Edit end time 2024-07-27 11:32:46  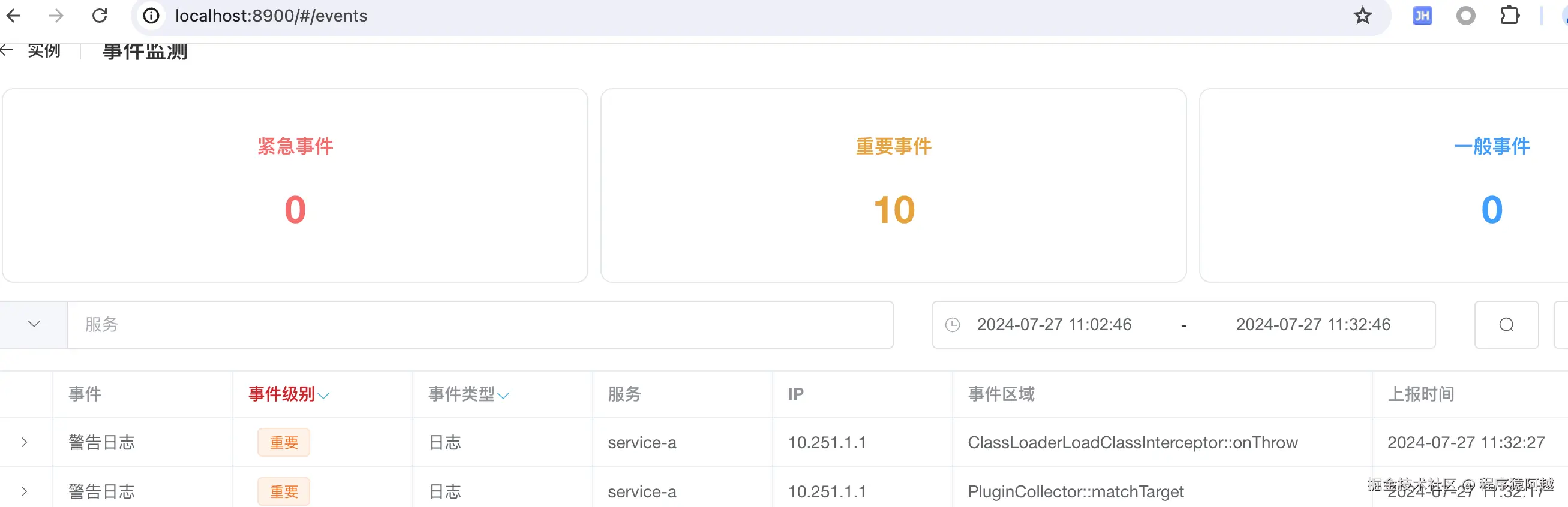pos(1313,325)
